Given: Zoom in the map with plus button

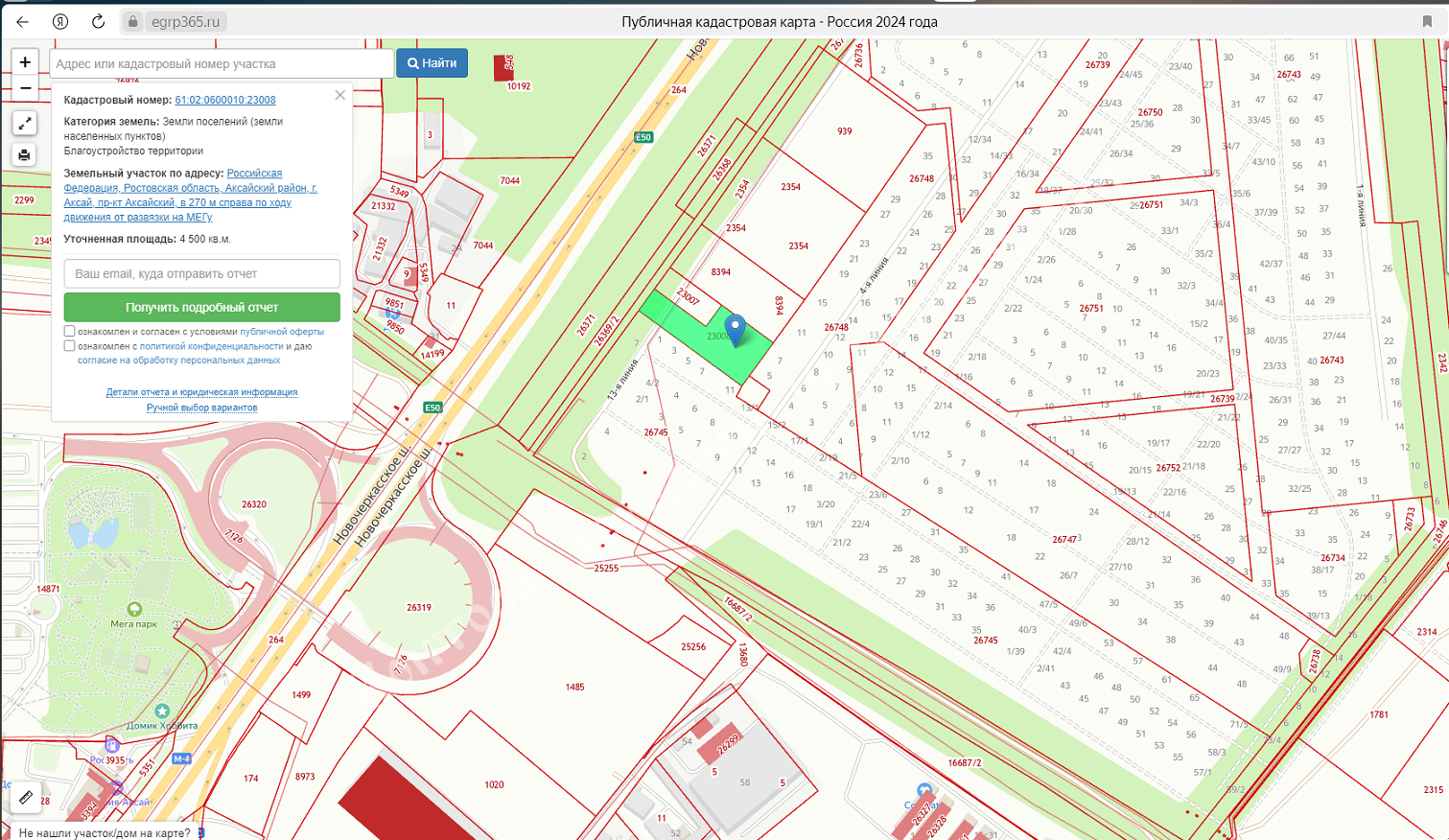Looking at the screenshot, I should [x=25, y=62].
